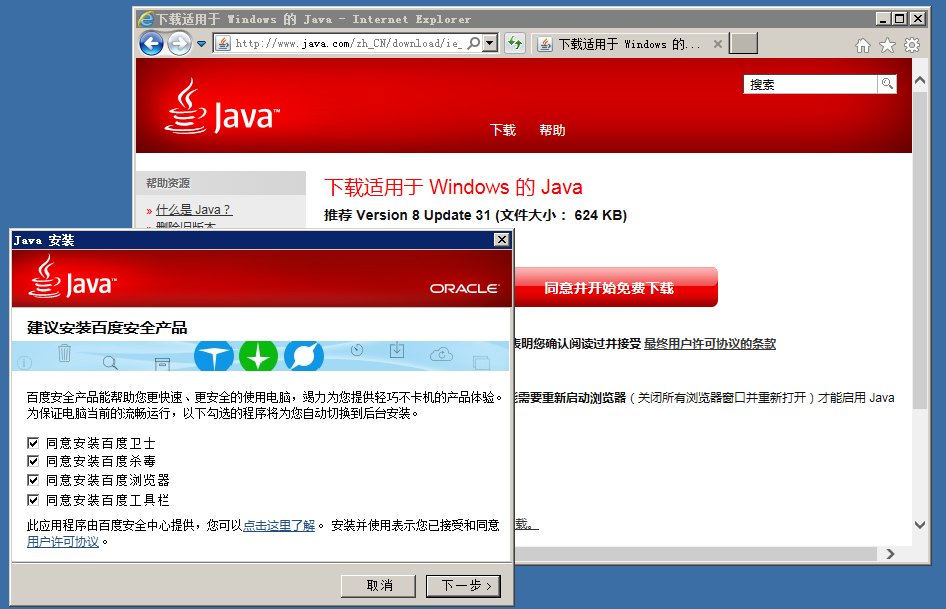Viewport: 946px width, 609px height.
Task: Click the faded download arrow icon in banner
Action: [396, 350]
